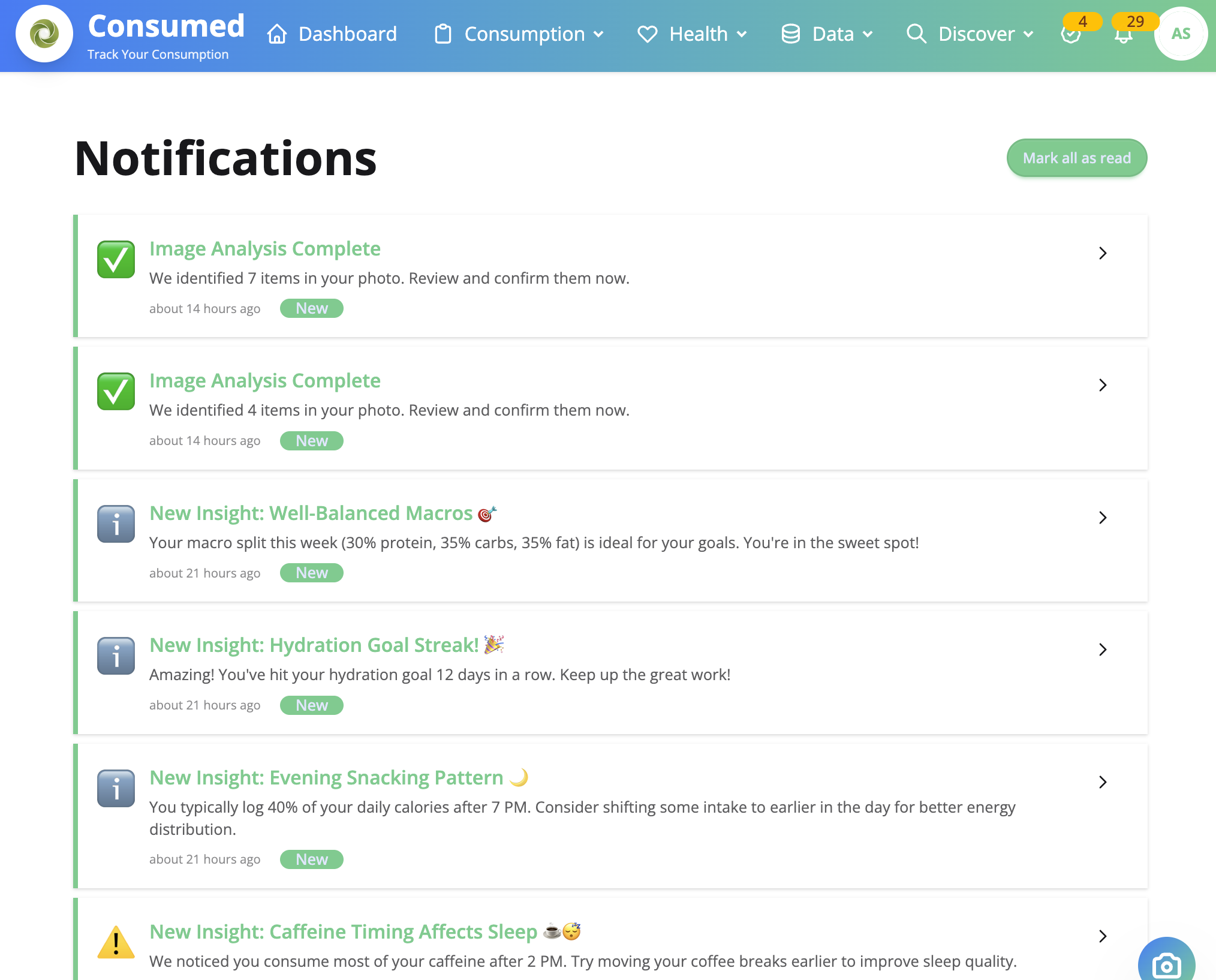Open the Evening Snacking notification chevron
Viewport: 1216px width, 980px height.
point(1103,781)
